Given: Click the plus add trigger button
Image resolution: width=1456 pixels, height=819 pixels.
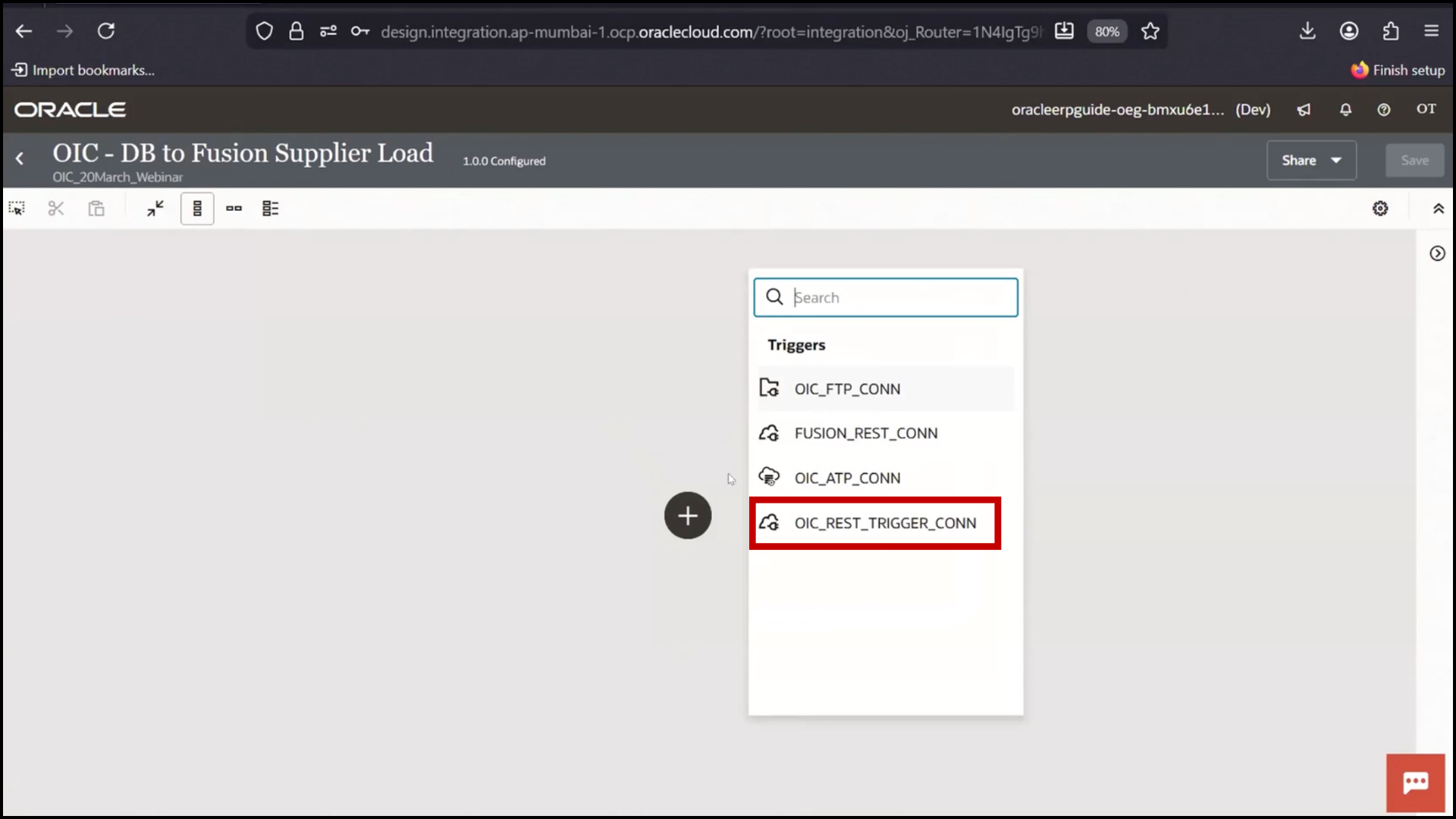Looking at the screenshot, I should pos(688,516).
